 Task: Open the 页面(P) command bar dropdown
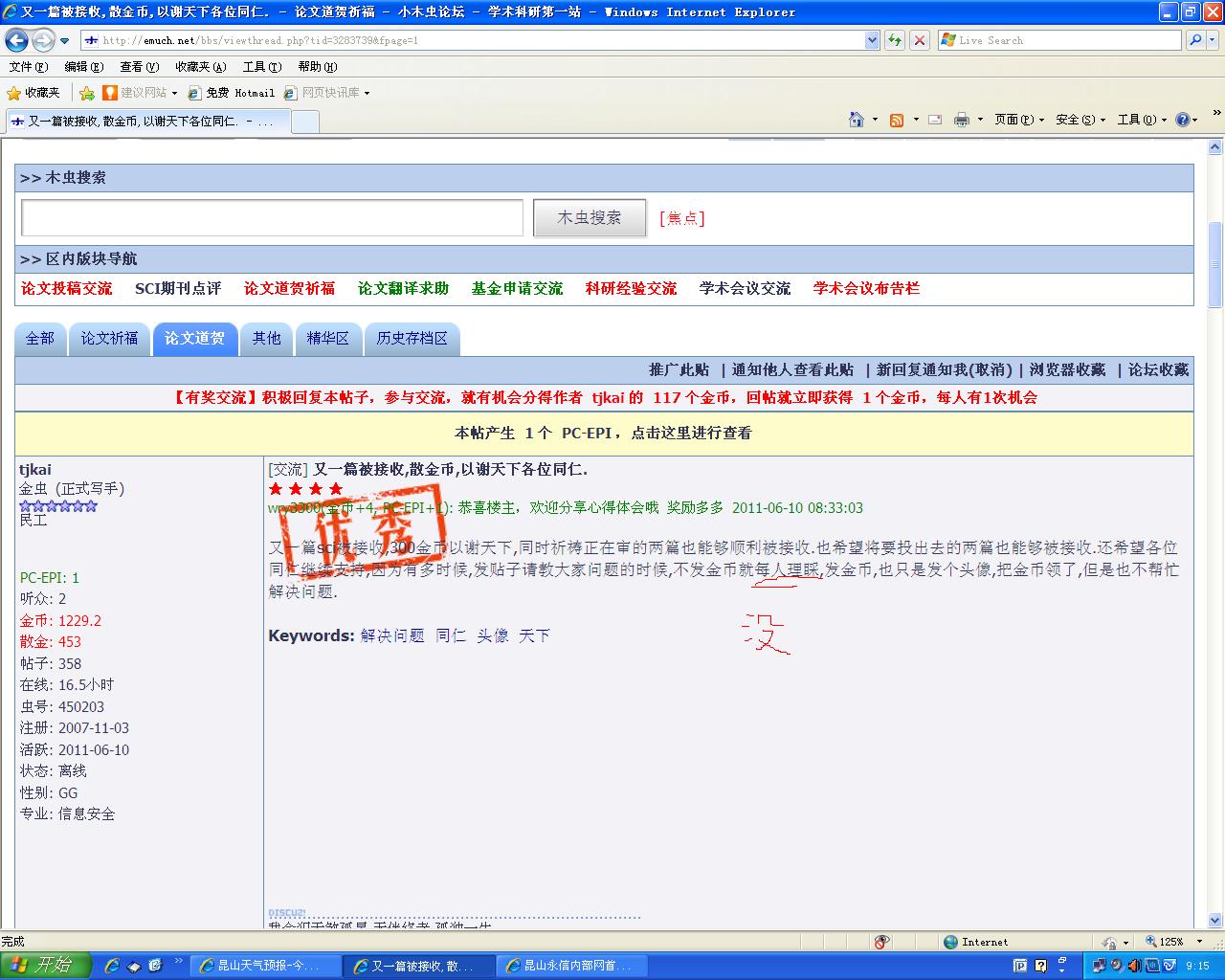click(x=1019, y=120)
